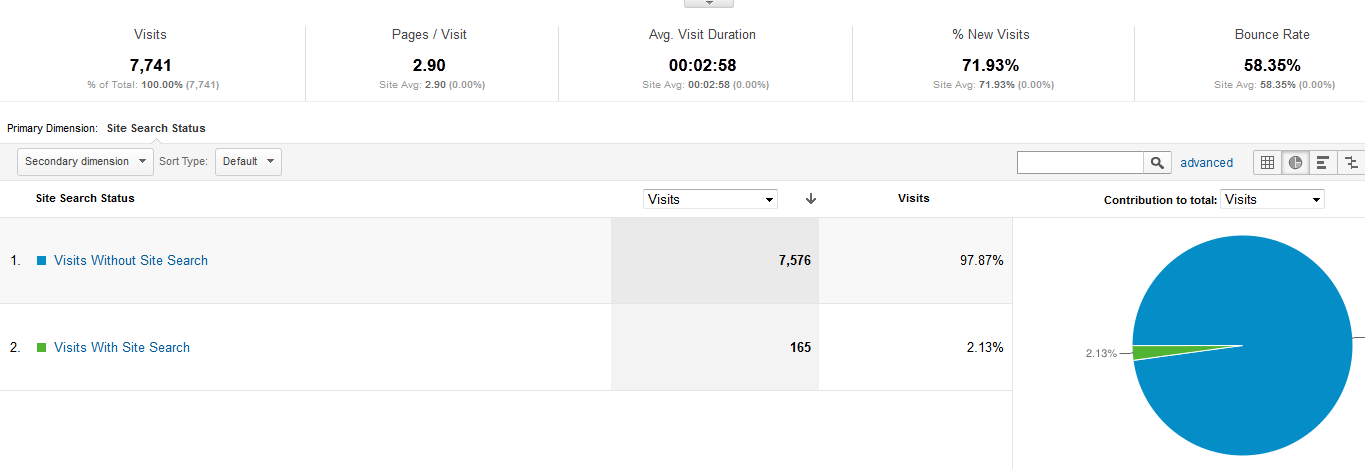Click the green Visits With Site Search swatch
Screen dimensions: 1365x469
(x=42, y=347)
